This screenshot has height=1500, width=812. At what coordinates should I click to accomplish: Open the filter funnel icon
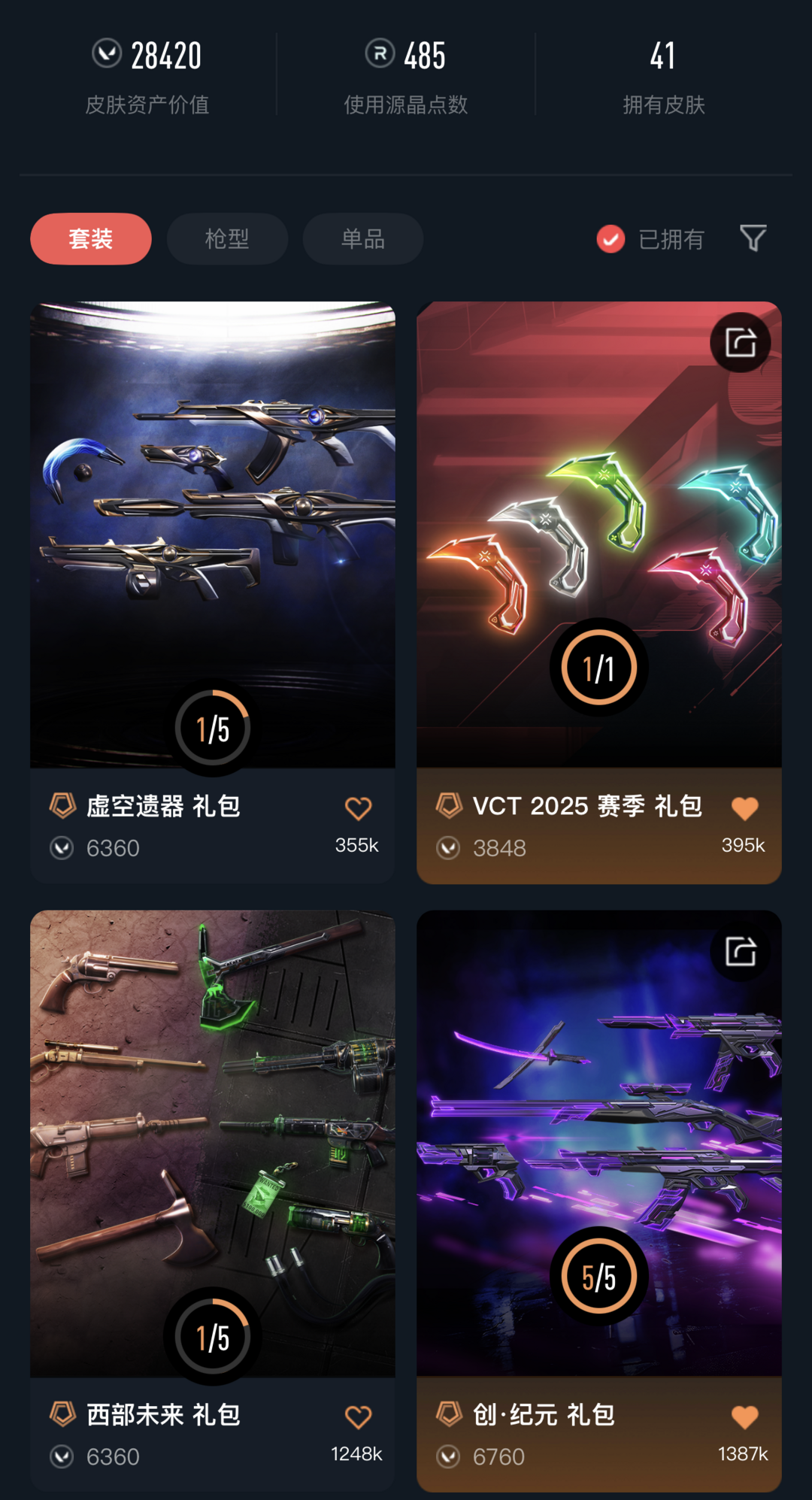click(x=753, y=238)
